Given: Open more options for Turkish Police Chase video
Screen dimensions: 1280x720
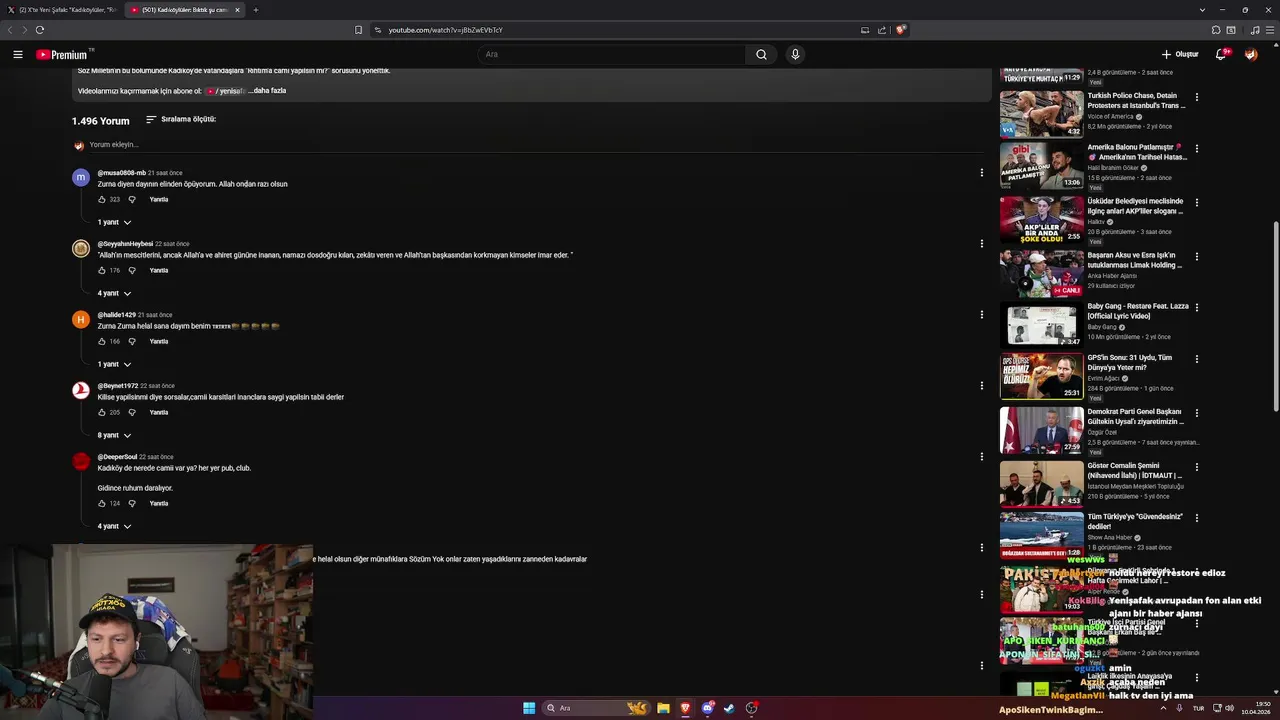Looking at the screenshot, I should pos(1196,97).
